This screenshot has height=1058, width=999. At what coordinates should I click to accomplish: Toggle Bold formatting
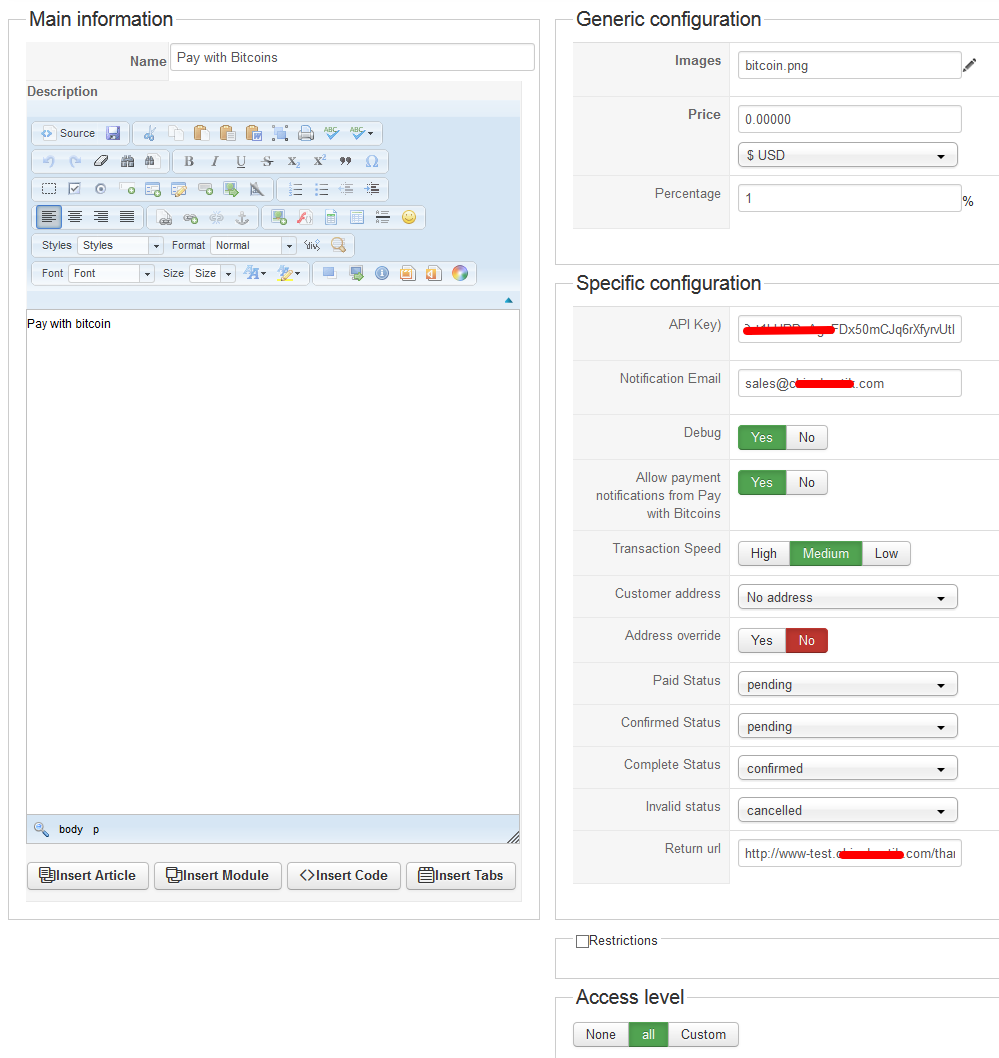pos(189,161)
